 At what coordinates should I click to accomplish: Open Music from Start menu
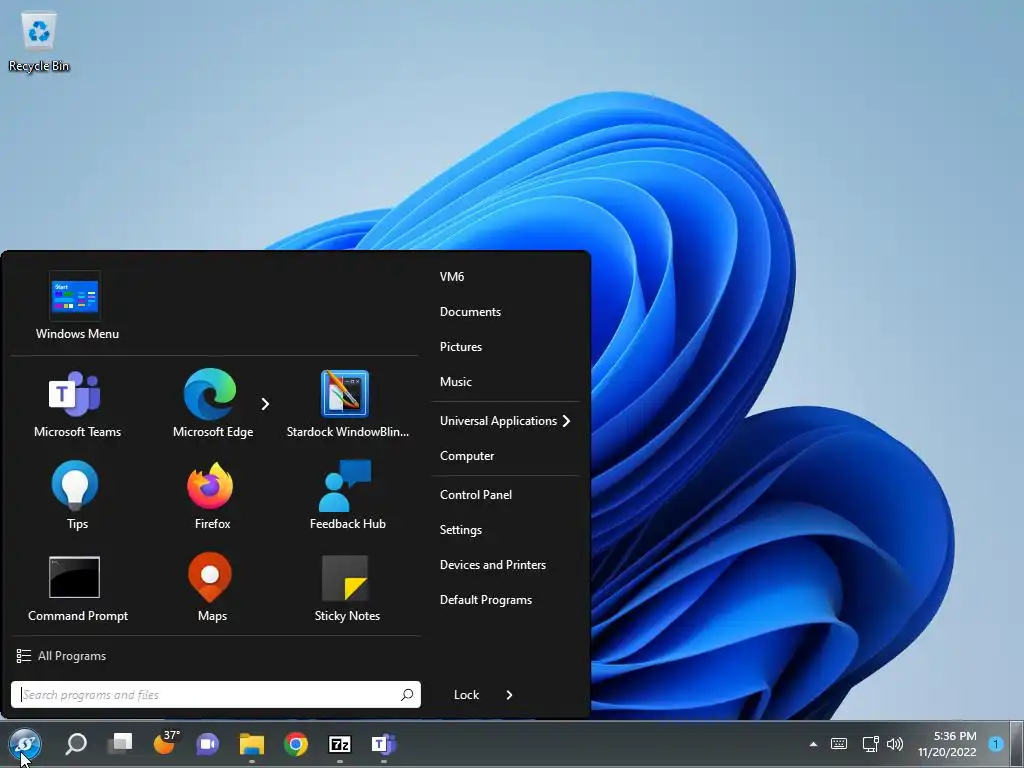(455, 382)
